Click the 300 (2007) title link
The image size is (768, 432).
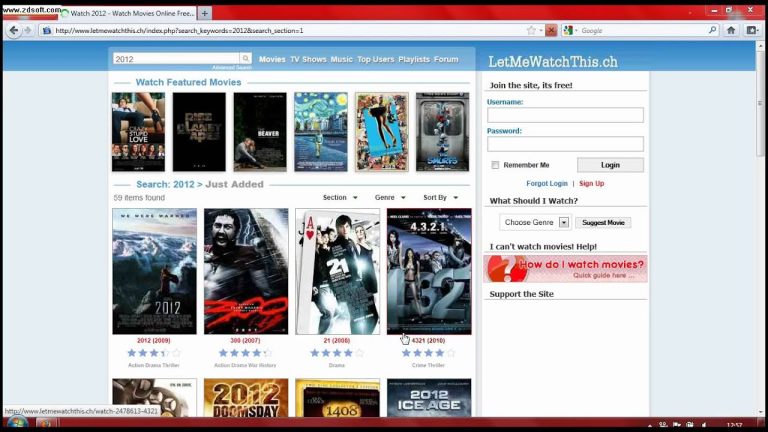point(245,340)
